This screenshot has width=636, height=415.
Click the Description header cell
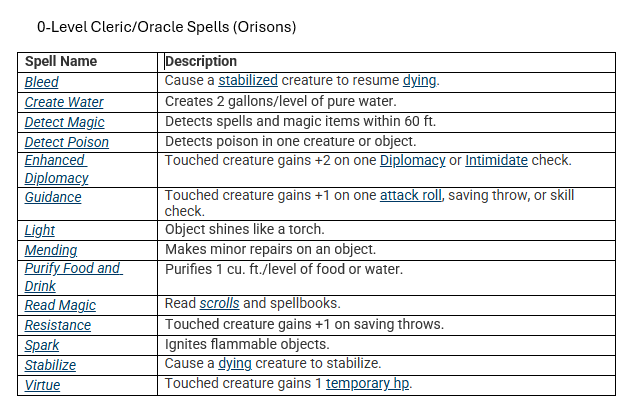click(x=386, y=62)
